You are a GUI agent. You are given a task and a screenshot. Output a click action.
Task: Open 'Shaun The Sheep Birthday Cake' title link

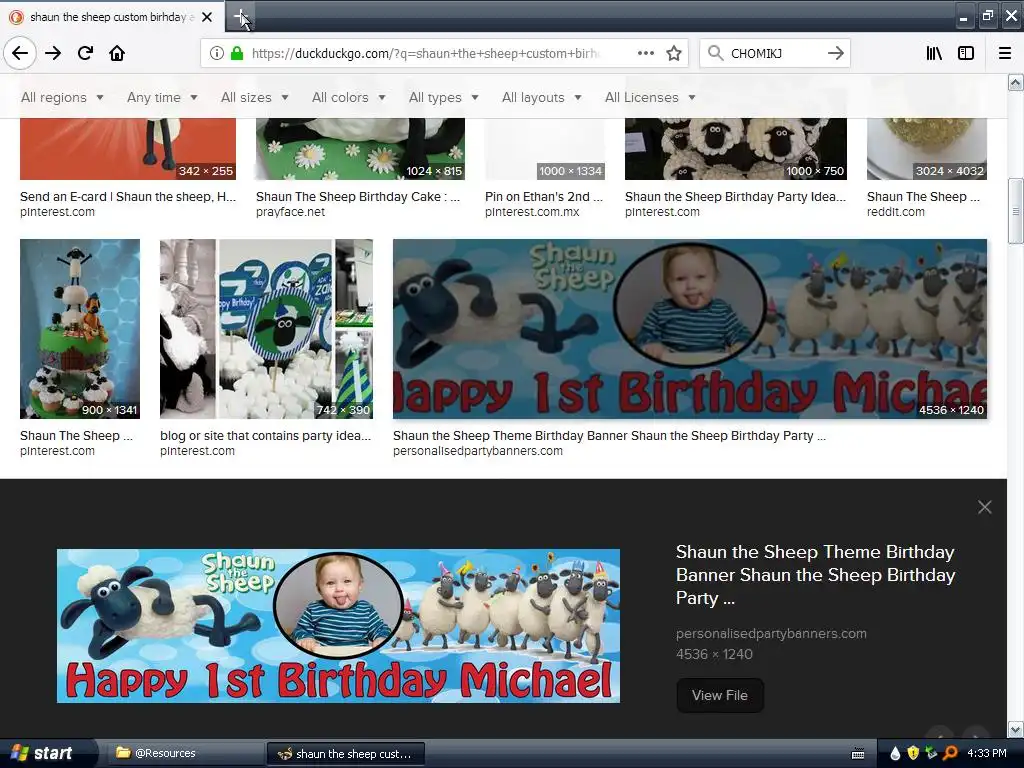click(x=358, y=197)
